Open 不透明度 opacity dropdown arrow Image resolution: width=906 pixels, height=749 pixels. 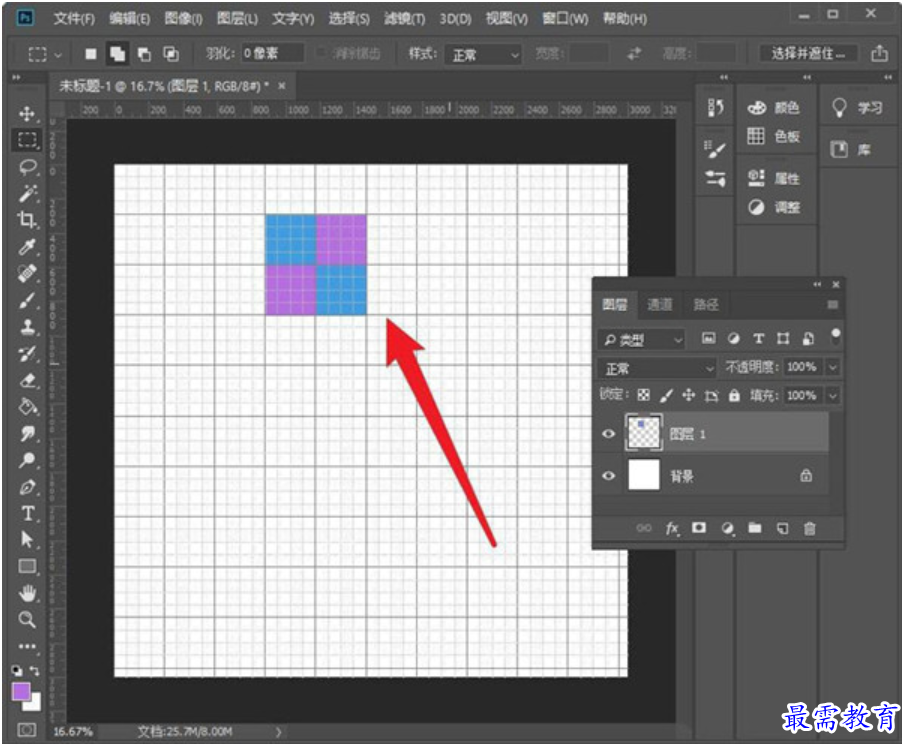click(x=833, y=367)
